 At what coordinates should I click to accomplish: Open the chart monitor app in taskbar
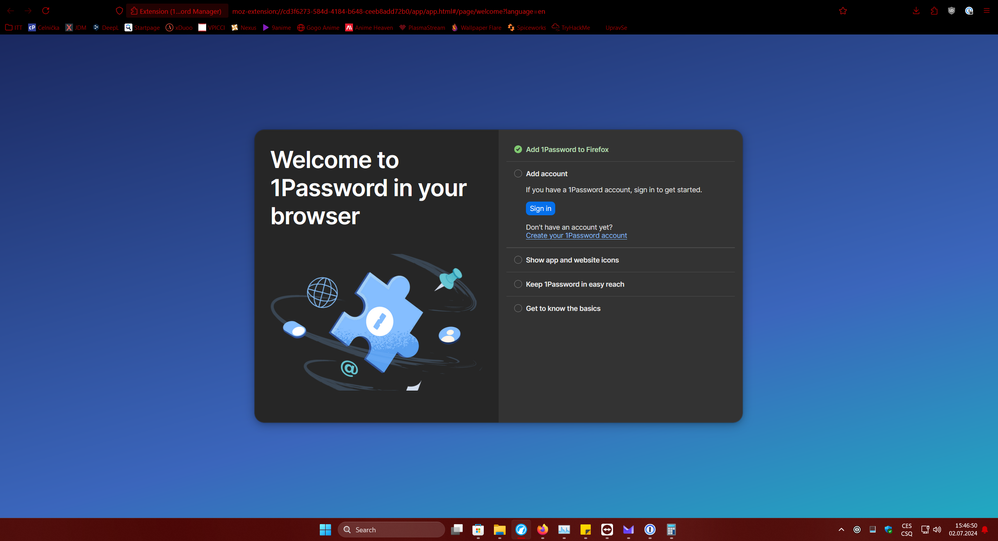coord(564,530)
